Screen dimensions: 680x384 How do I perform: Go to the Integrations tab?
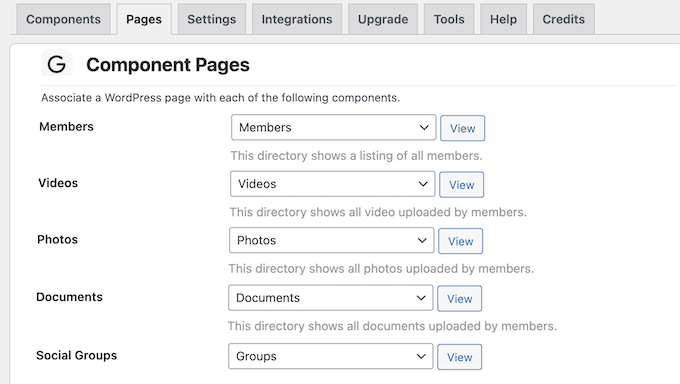point(297,19)
